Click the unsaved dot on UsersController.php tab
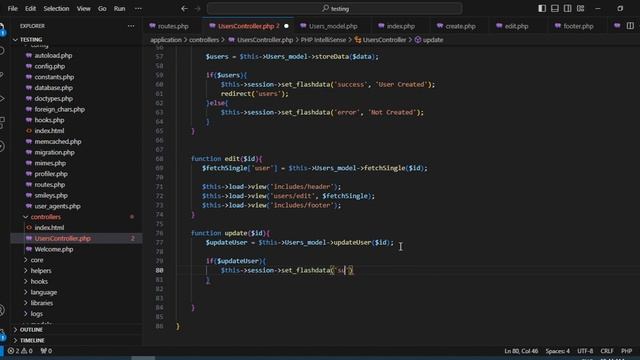 [286, 26]
